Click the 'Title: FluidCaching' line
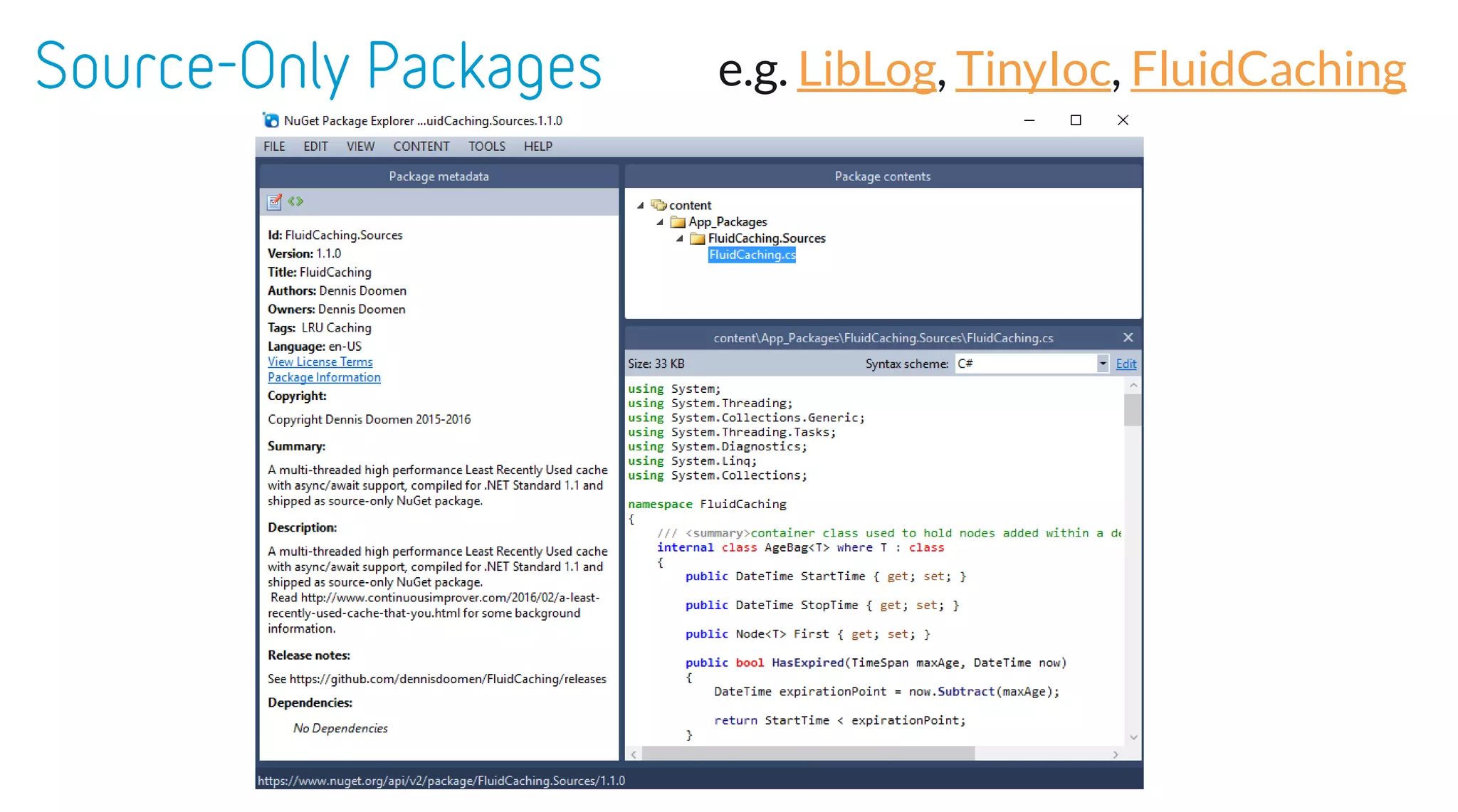 (x=319, y=272)
